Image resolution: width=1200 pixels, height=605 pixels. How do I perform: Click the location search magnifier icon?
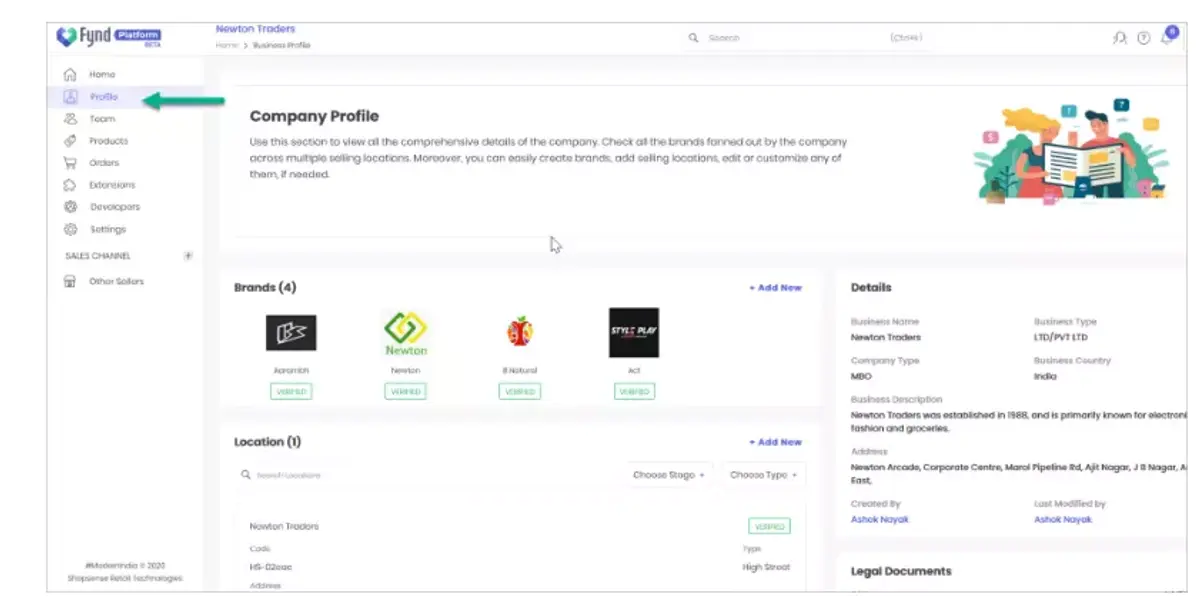pos(245,475)
